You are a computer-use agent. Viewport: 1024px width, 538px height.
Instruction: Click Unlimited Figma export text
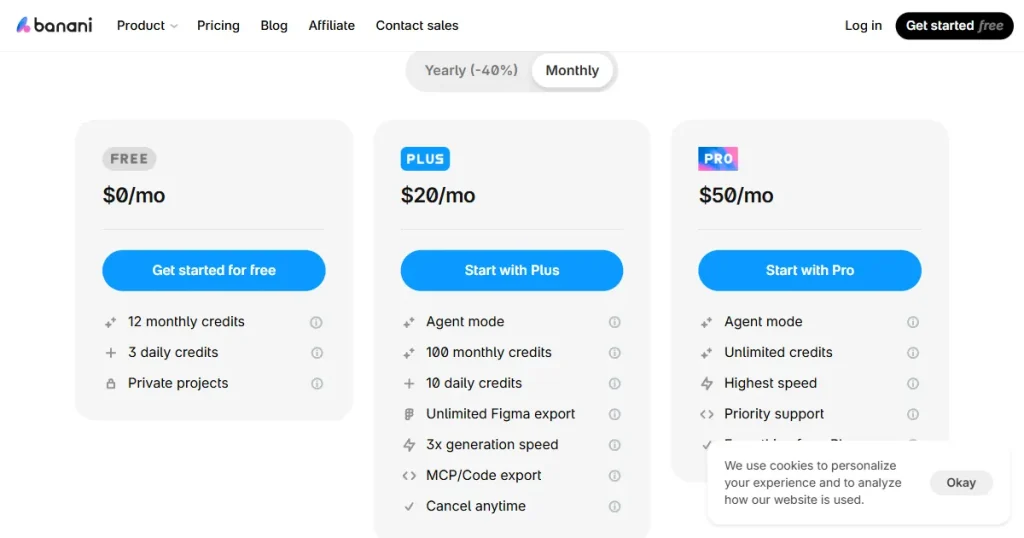(x=500, y=414)
